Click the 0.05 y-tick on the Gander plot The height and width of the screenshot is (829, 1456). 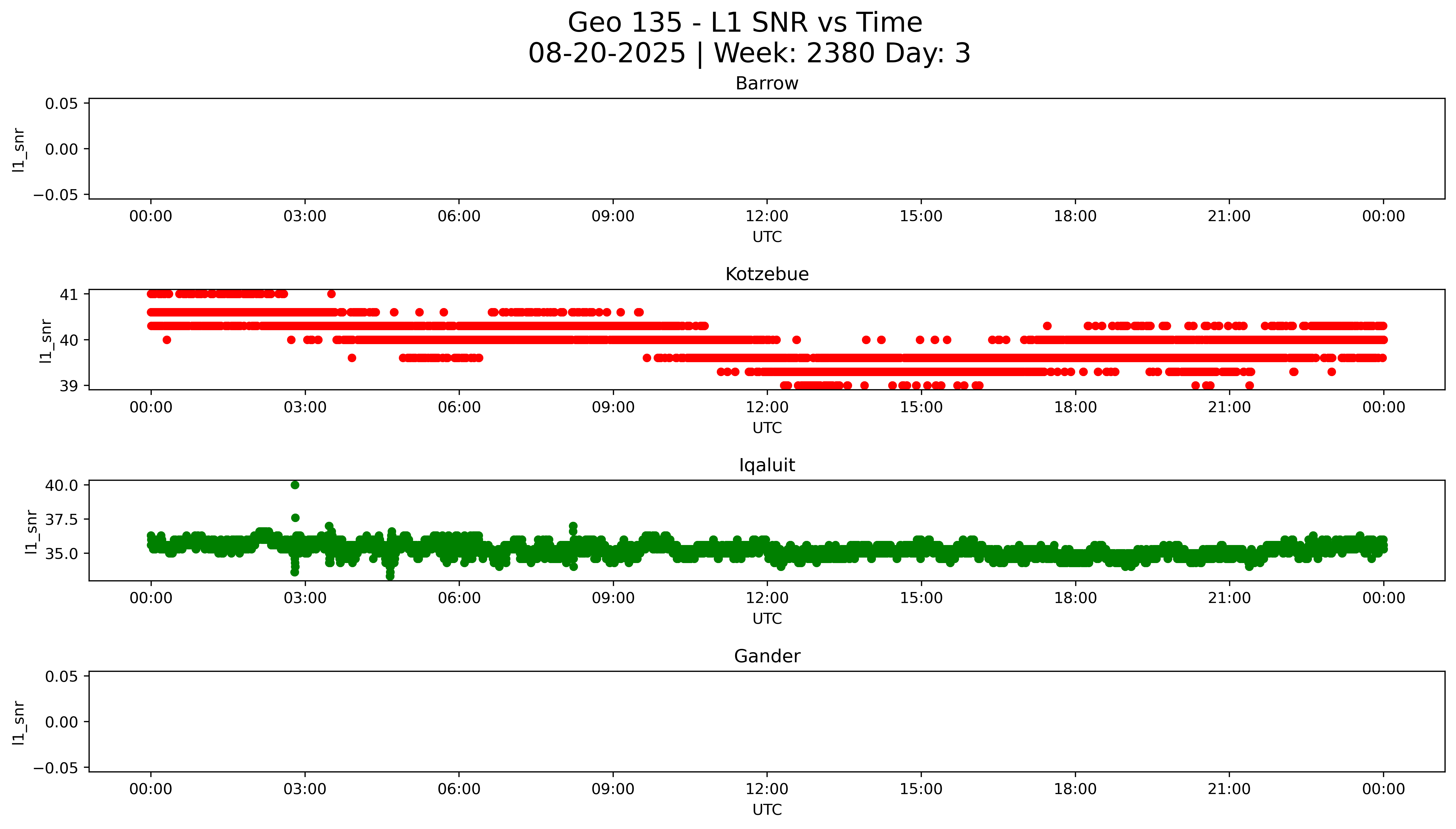pos(62,676)
